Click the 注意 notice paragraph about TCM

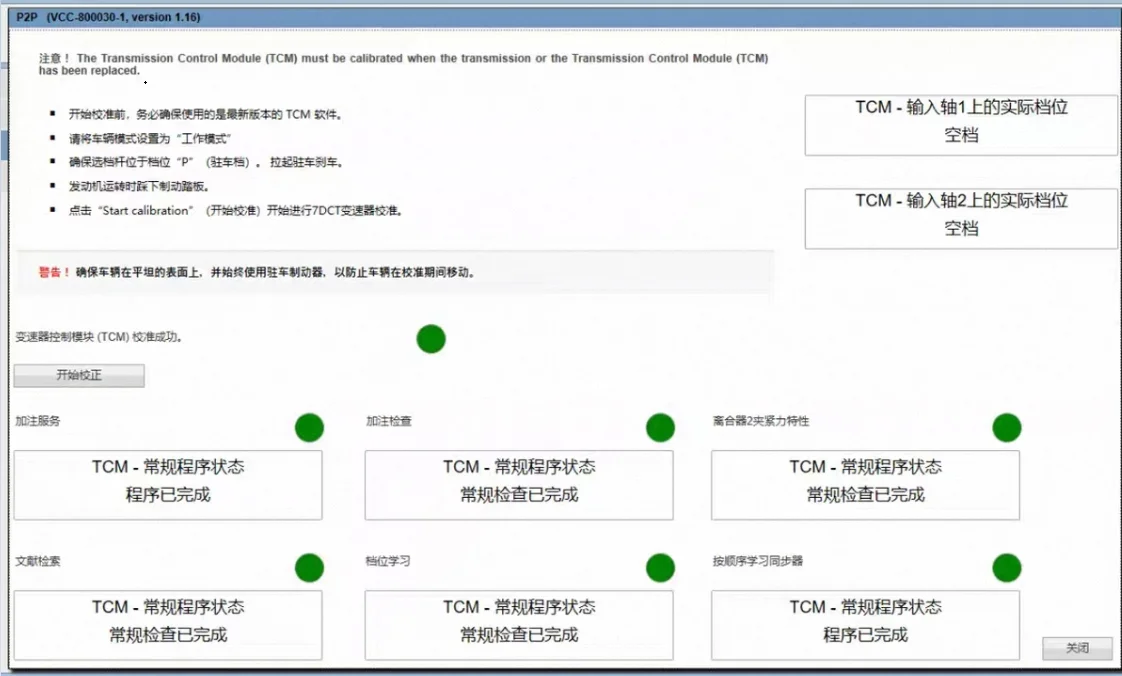[x=404, y=64]
